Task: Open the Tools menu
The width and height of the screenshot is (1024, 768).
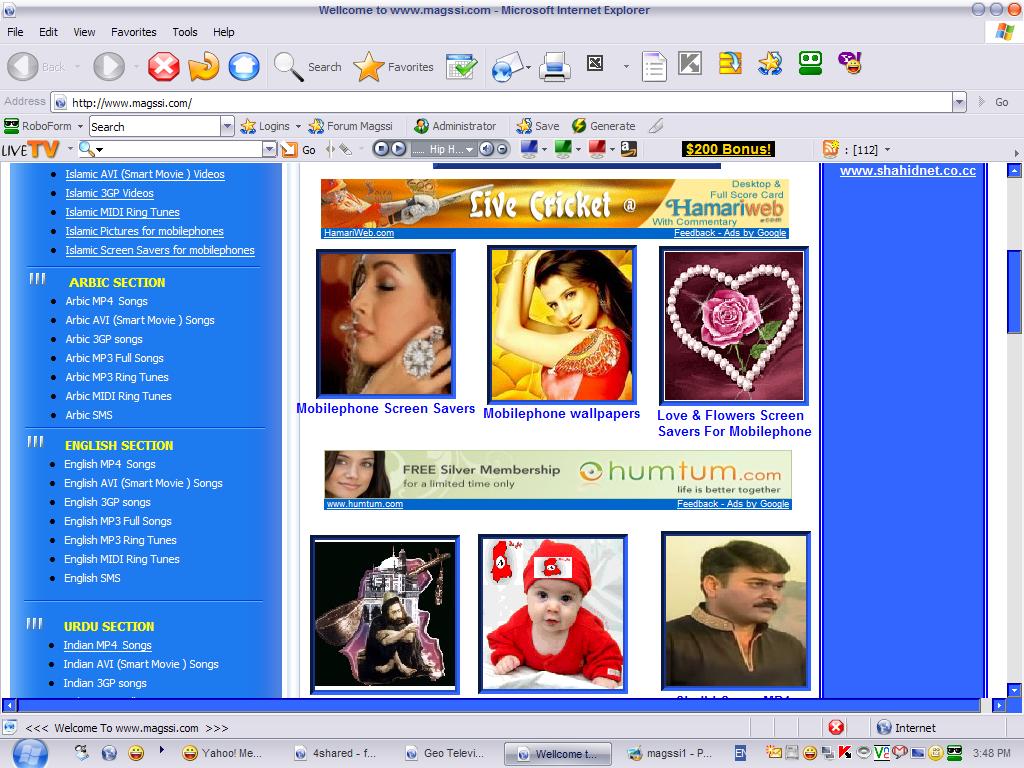Action: 185,32
